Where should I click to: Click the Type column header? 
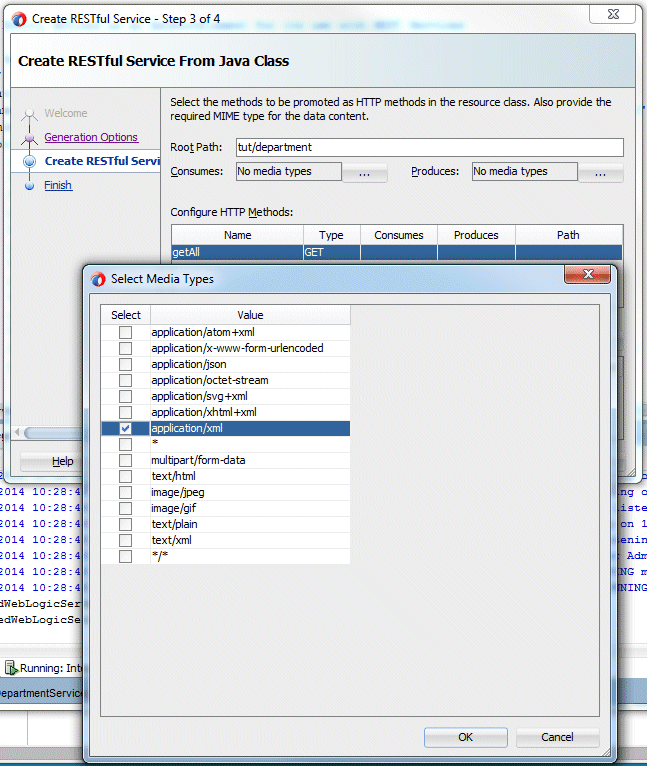[332, 235]
